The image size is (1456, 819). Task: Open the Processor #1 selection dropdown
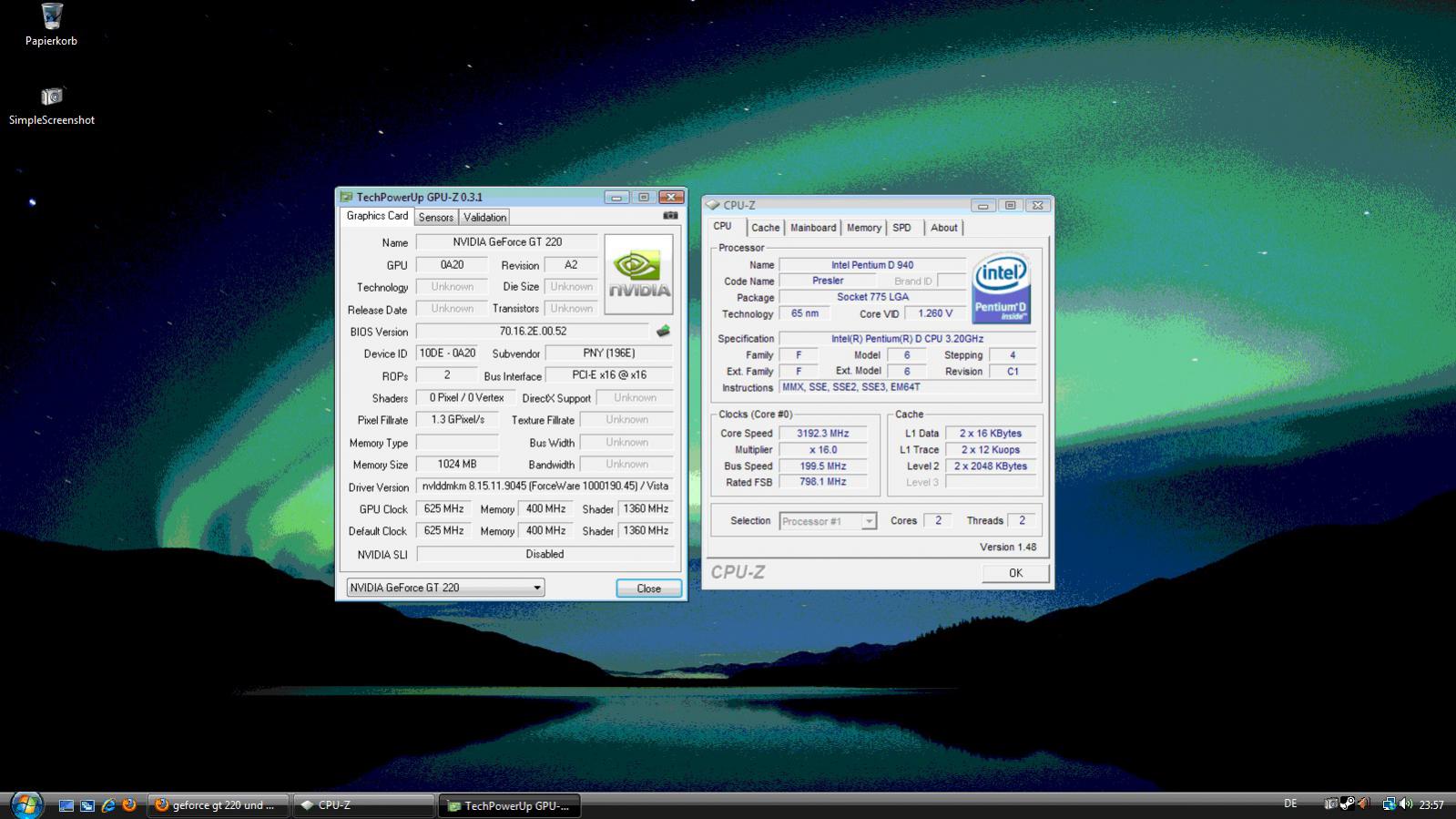(828, 521)
